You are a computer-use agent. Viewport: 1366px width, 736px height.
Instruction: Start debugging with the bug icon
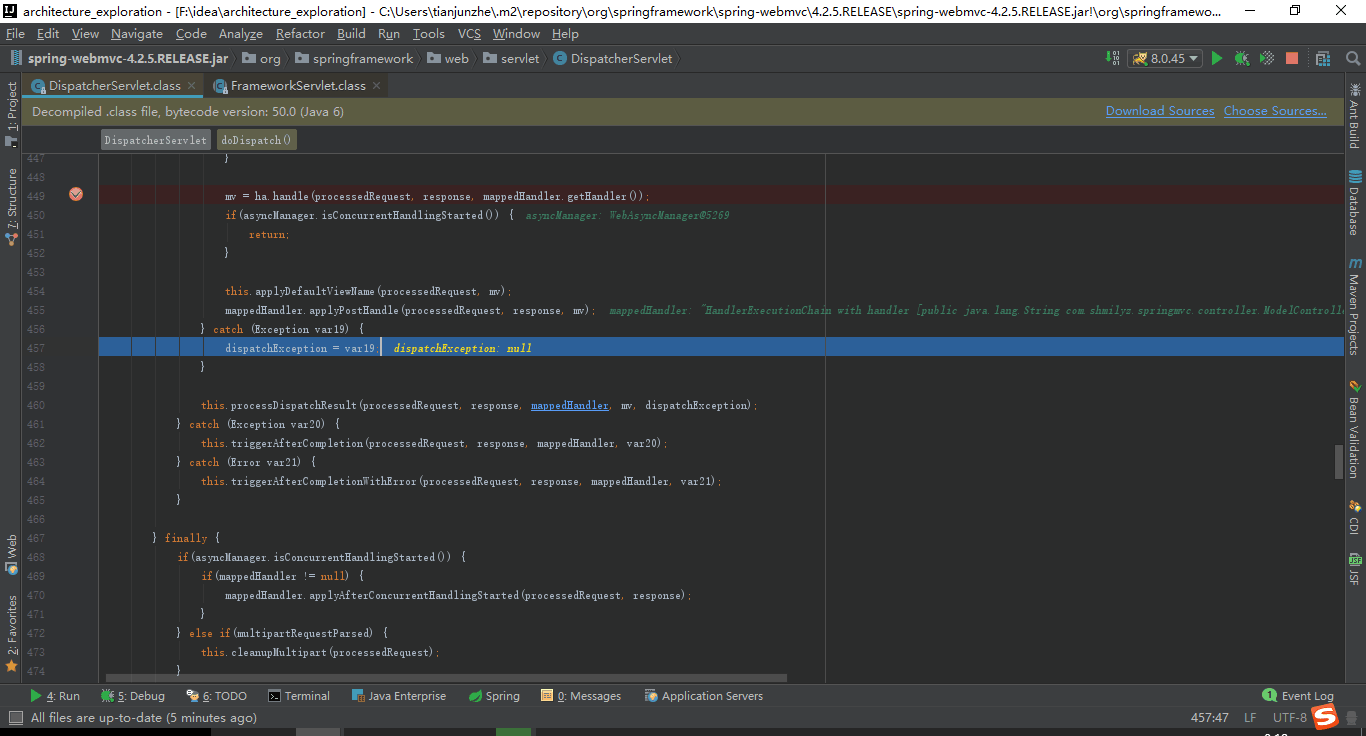pyautogui.click(x=1241, y=59)
